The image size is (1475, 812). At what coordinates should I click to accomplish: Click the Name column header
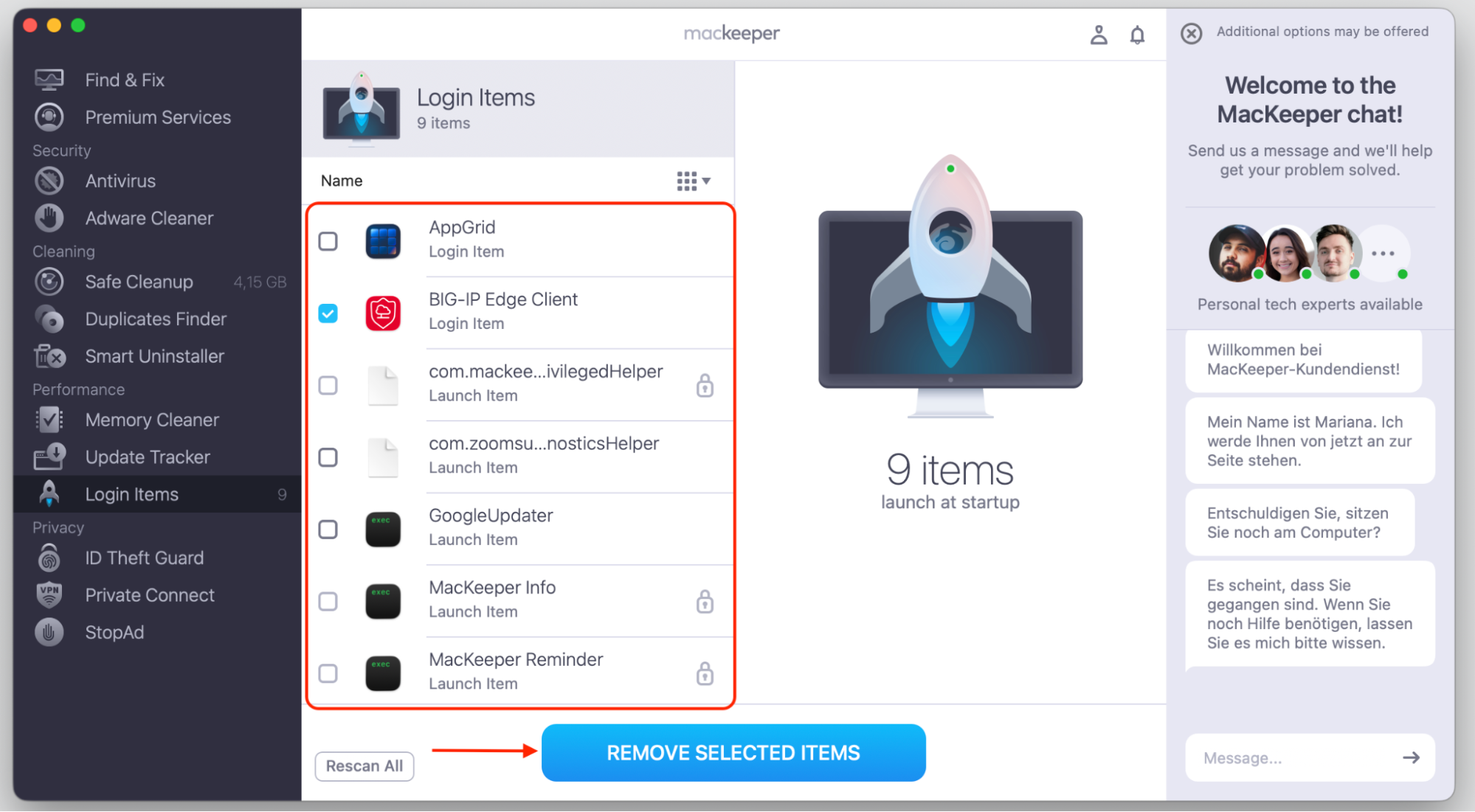(x=342, y=181)
